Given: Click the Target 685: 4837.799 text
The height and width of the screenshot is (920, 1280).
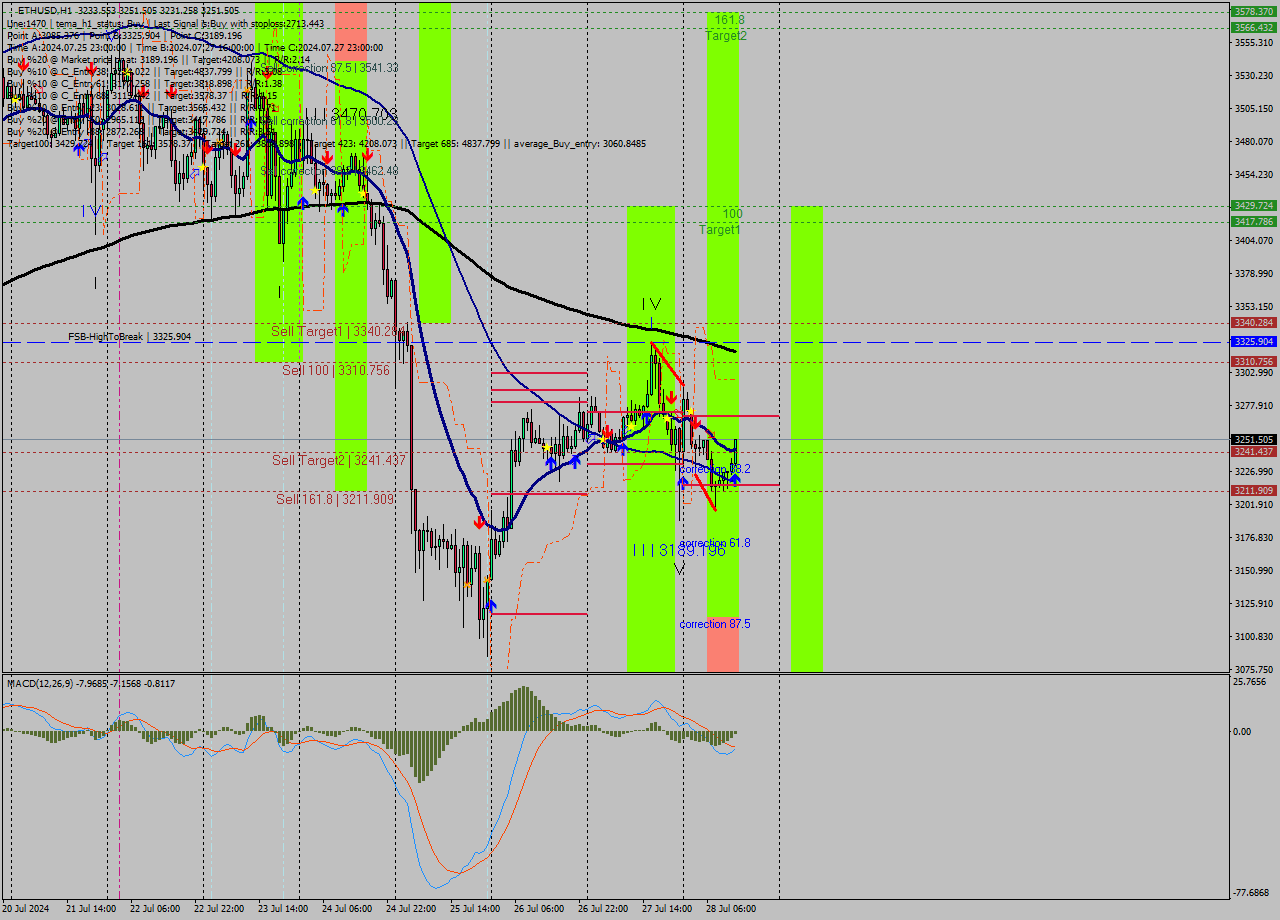Looking at the screenshot, I should click(456, 144).
